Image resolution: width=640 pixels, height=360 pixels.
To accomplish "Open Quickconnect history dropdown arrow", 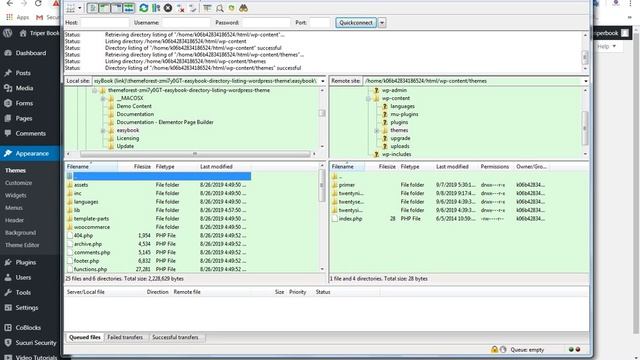I will click(x=382, y=23).
